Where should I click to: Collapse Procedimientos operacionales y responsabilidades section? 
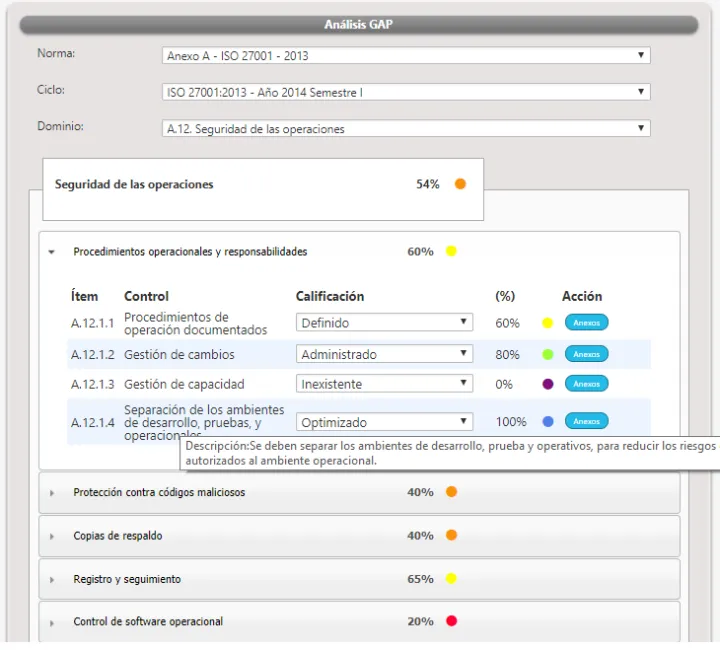(x=52, y=252)
